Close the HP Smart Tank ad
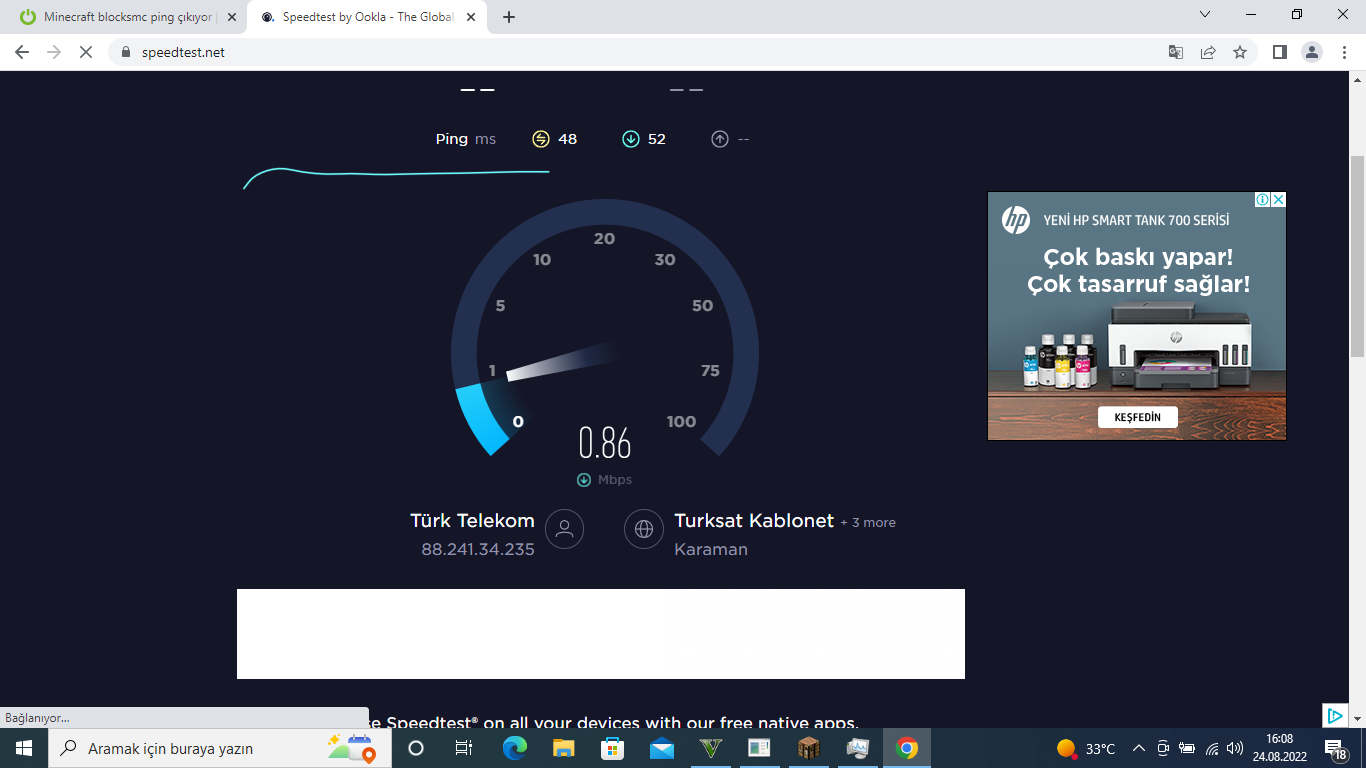1366x768 pixels. click(x=1278, y=200)
